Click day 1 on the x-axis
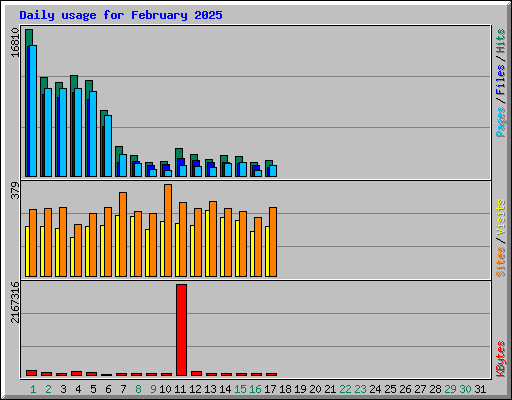The width and height of the screenshot is (512, 400). pos(33,389)
